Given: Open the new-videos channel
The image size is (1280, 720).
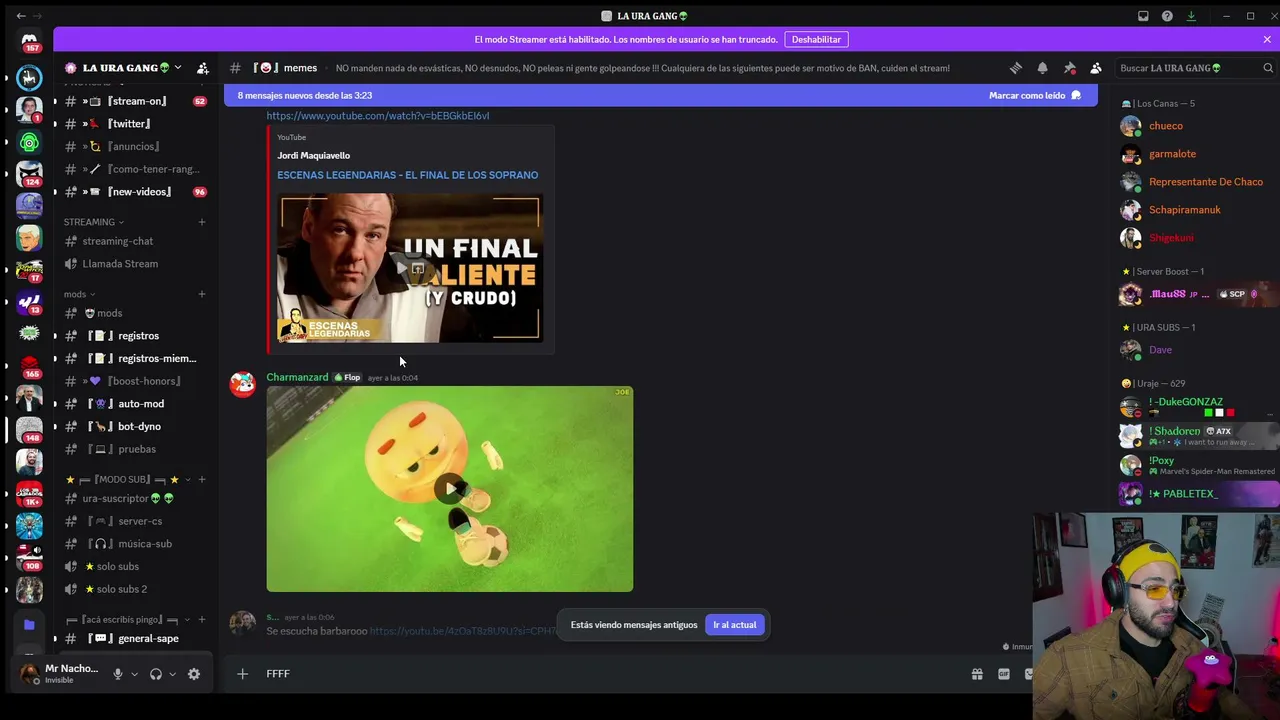Looking at the screenshot, I should [135, 192].
